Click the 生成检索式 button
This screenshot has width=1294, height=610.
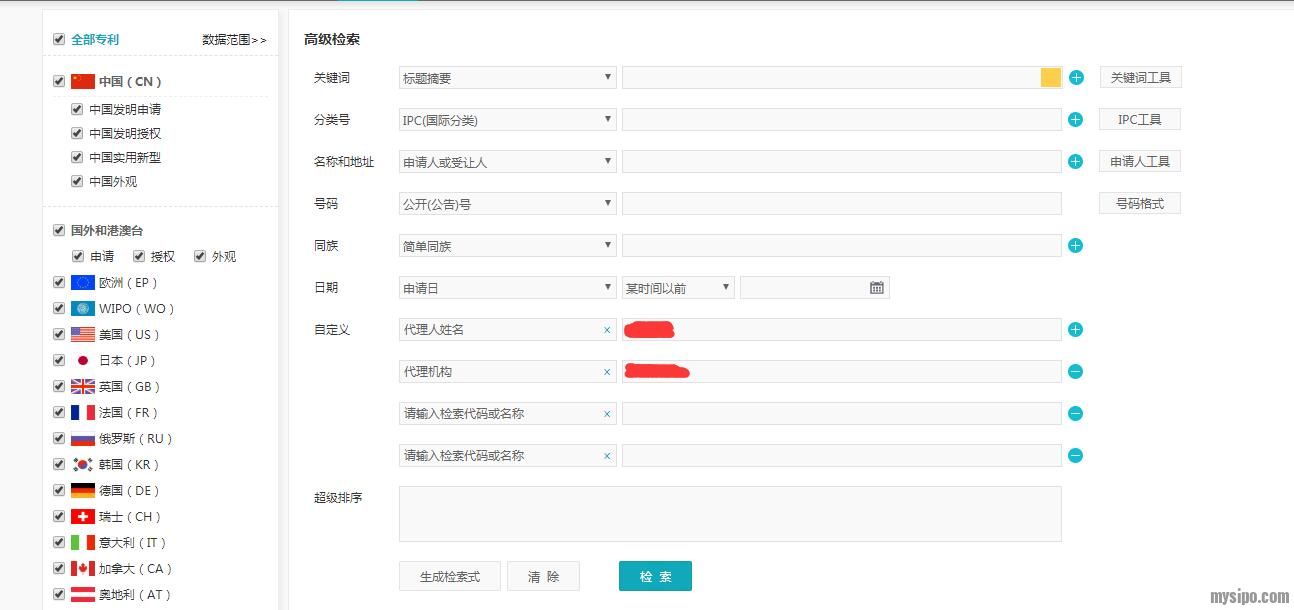coord(449,576)
